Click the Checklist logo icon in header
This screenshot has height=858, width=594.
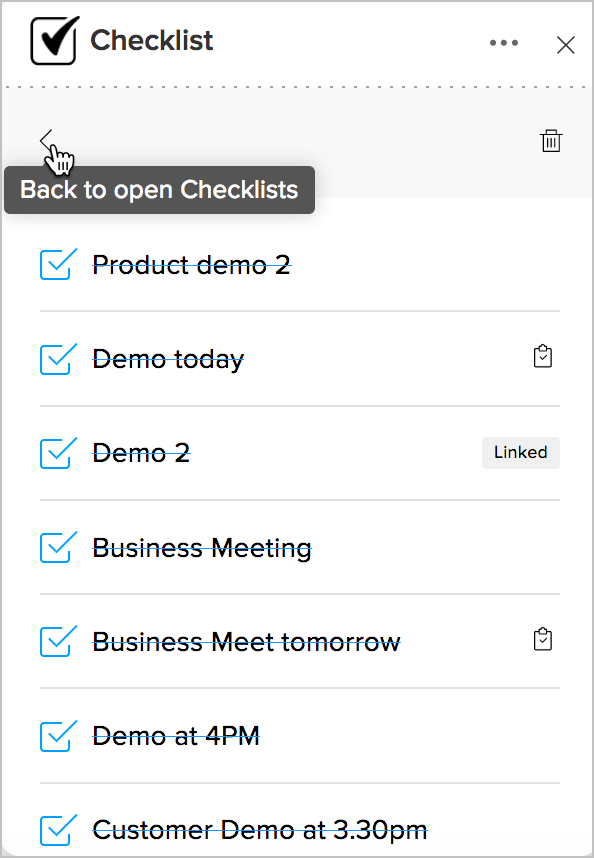[55, 40]
